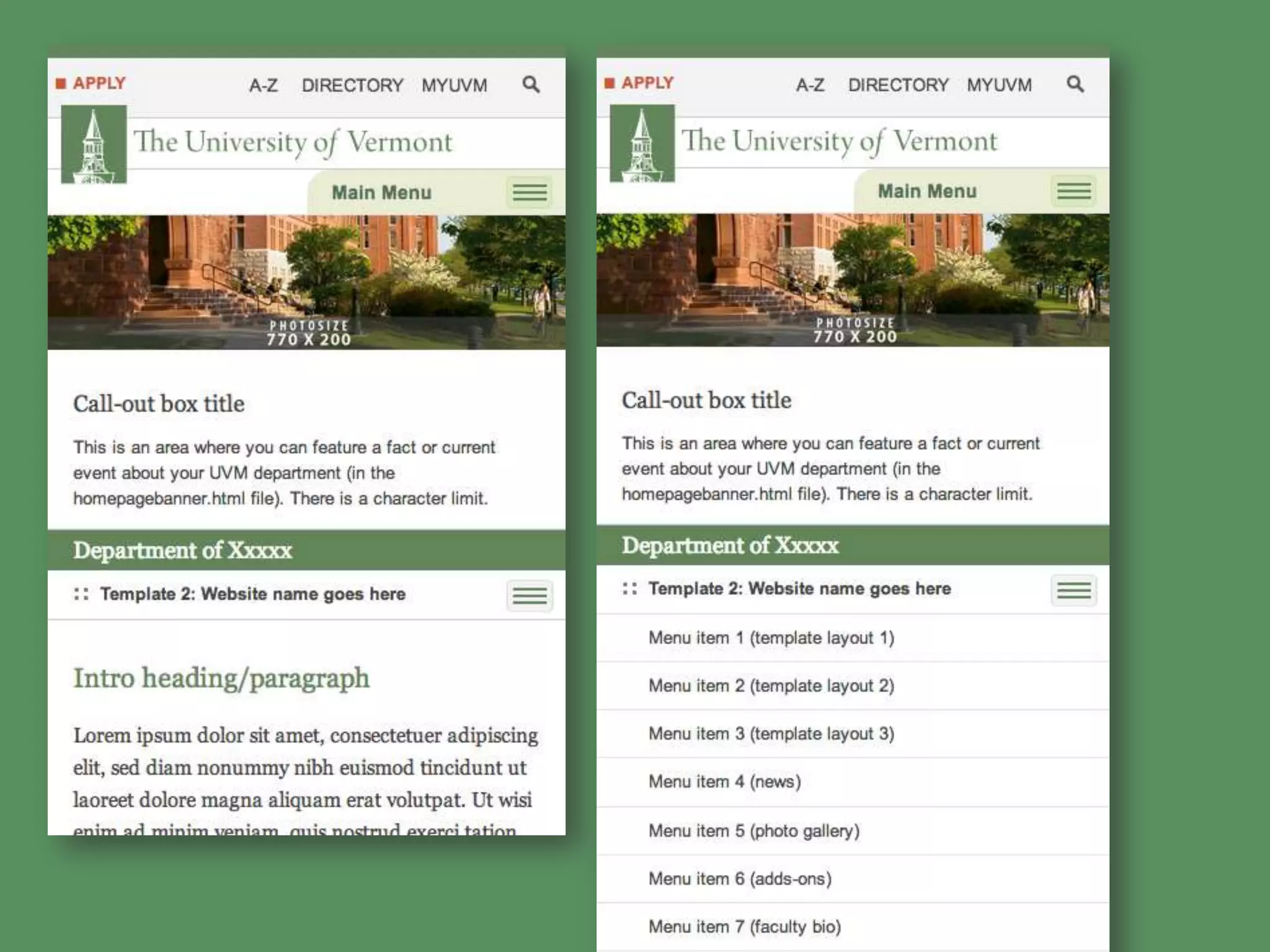
Task: Click UVM tower logo in left mockup
Action: click(94, 145)
